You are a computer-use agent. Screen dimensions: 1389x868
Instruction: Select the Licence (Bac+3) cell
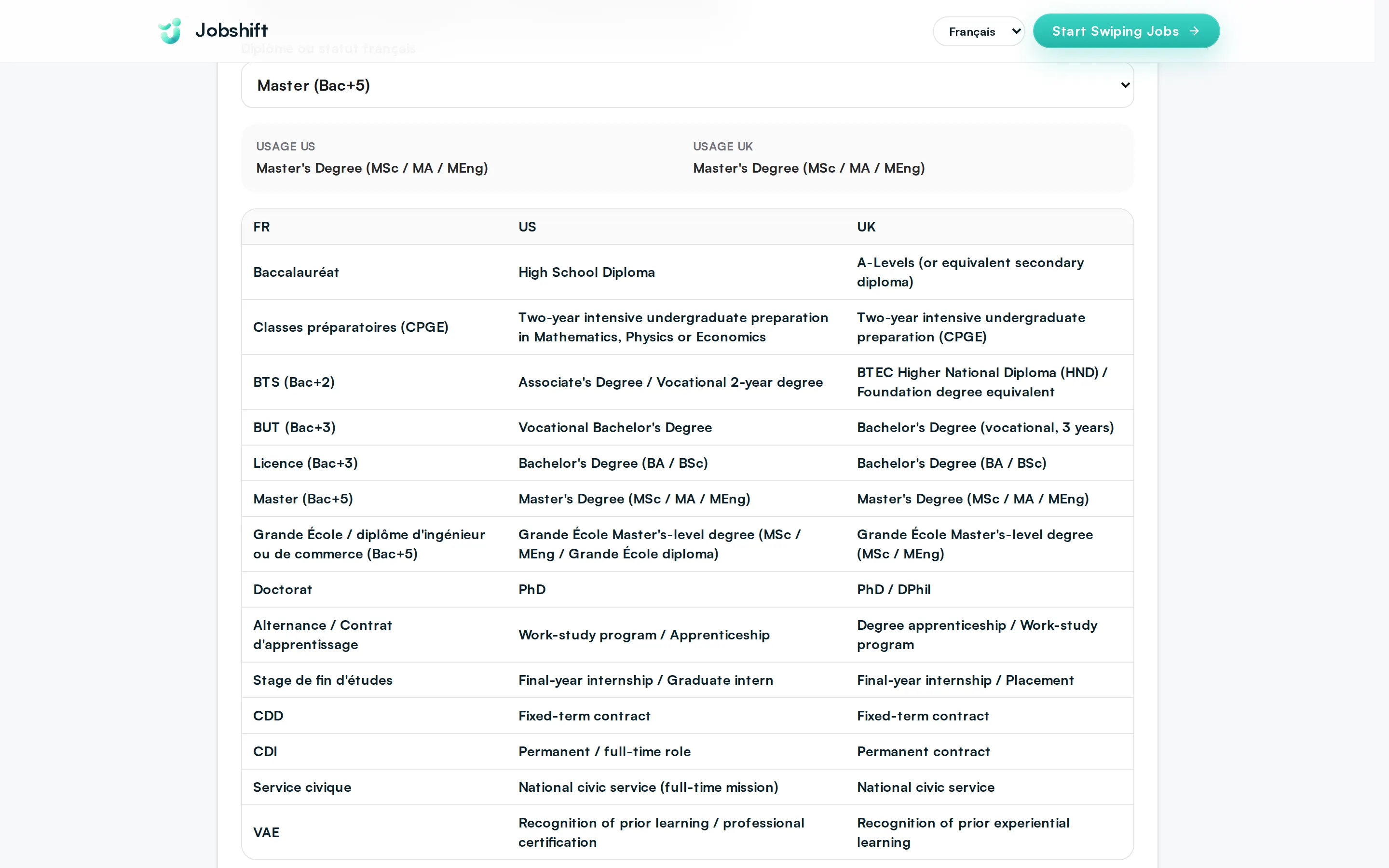pyautogui.click(x=305, y=463)
